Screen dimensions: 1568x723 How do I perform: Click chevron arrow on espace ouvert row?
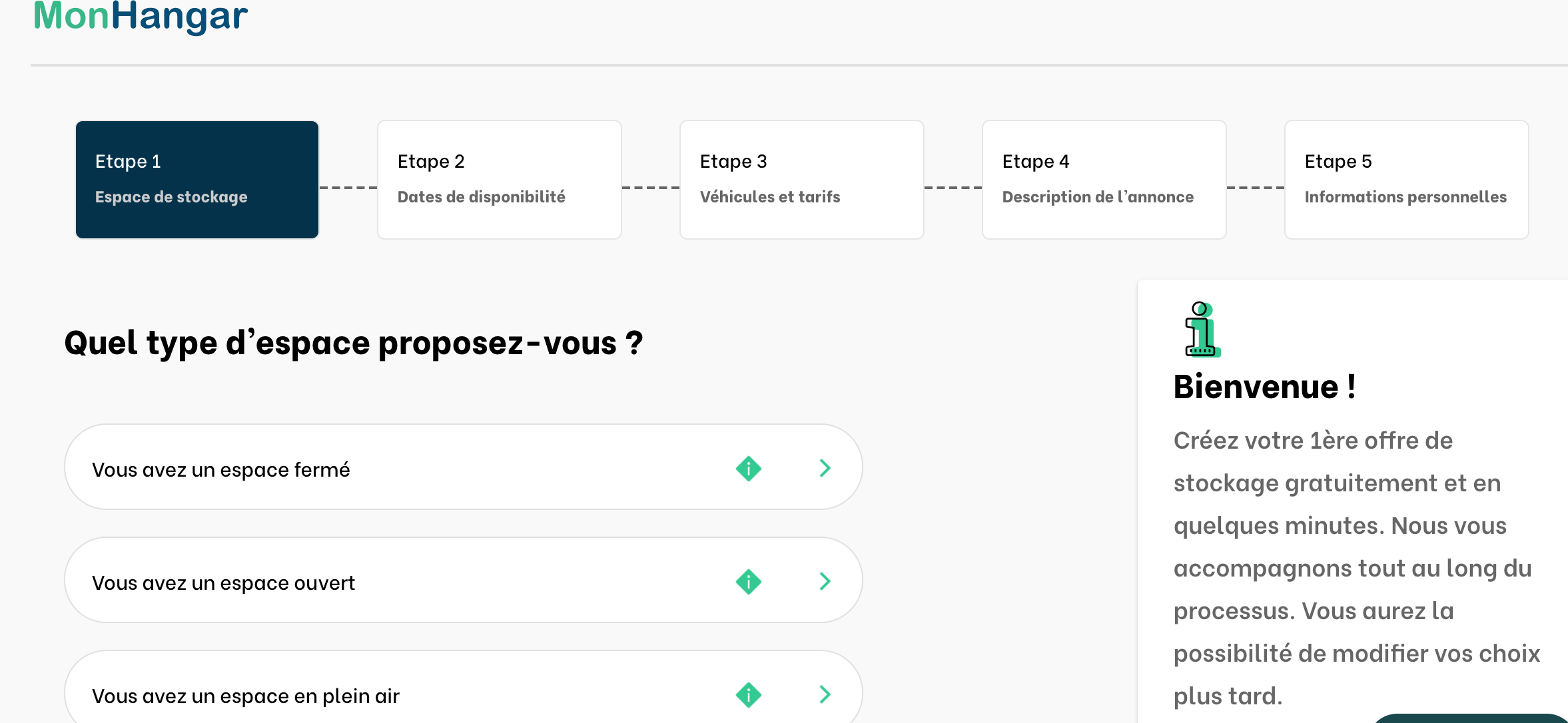[x=825, y=581]
